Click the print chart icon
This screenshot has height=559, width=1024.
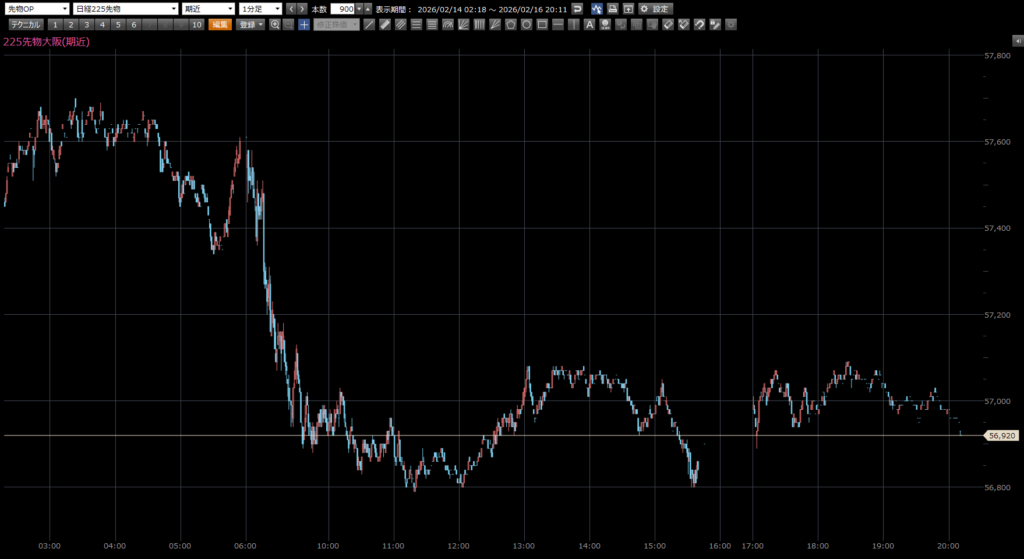pos(612,8)
